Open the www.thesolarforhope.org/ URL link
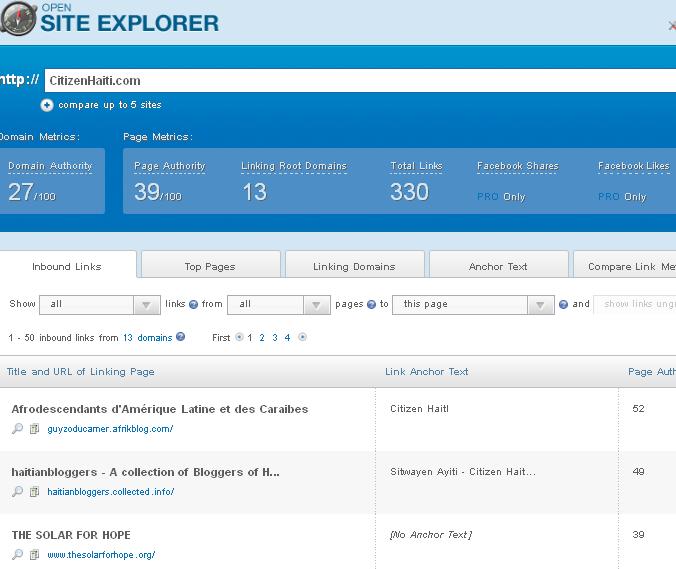Image resolution: width=676 pixels, height=569 pixels. (x=101, y=555)
